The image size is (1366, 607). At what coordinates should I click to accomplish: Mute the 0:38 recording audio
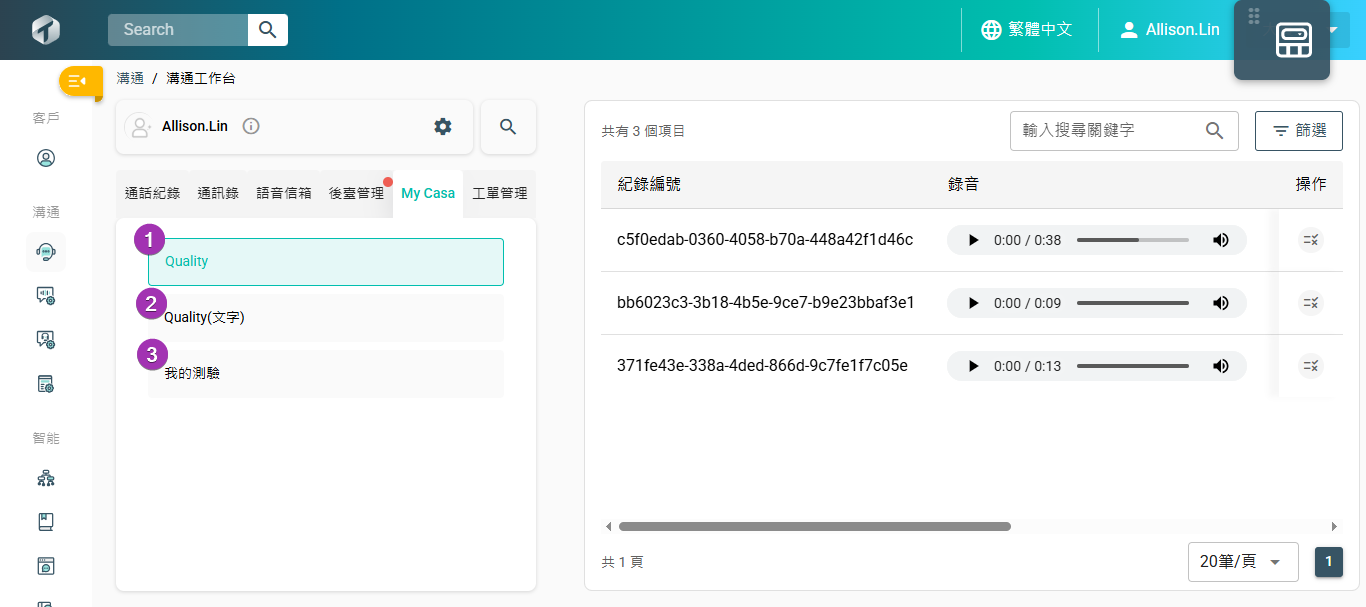point(1220,240)
